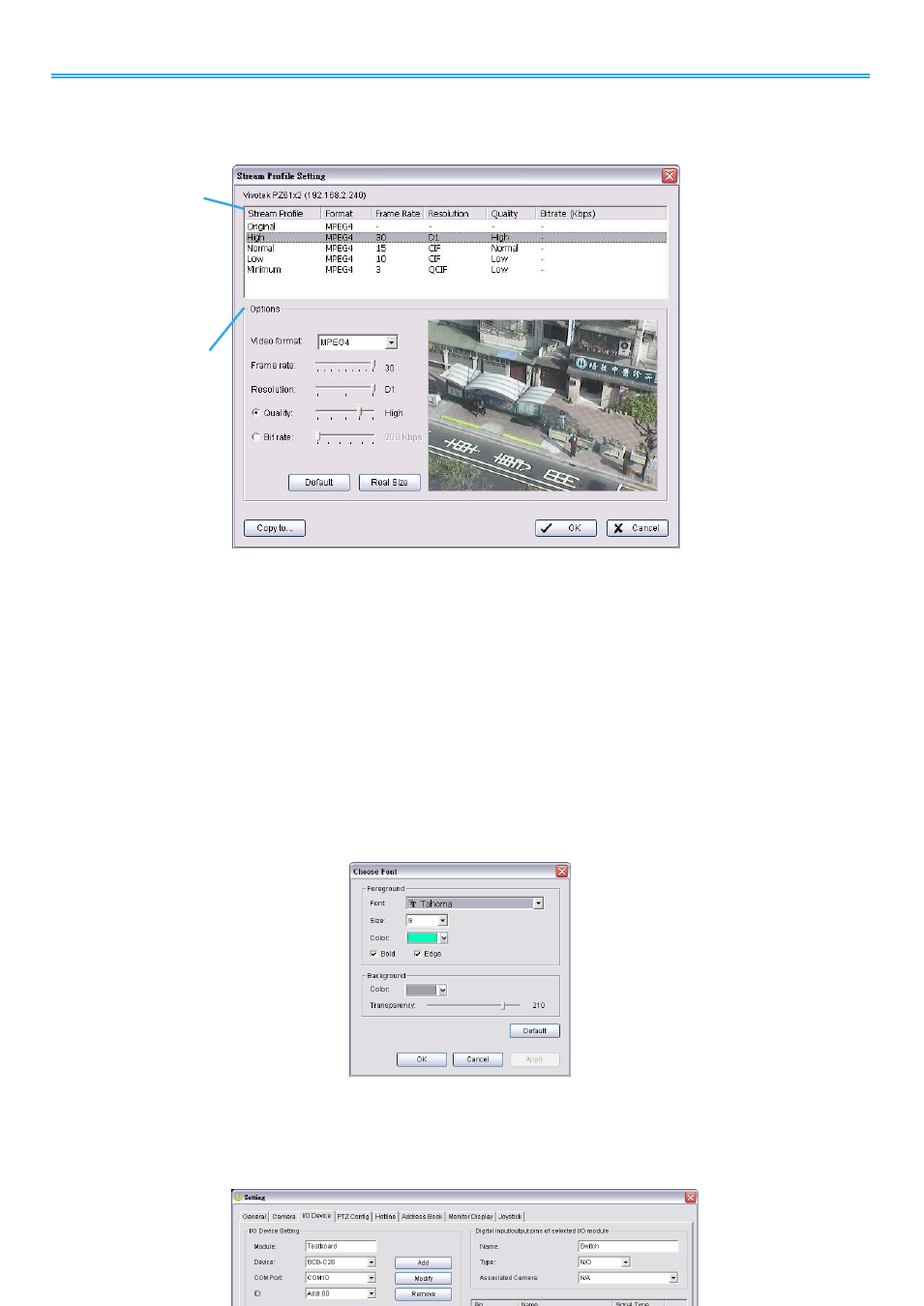Select the Minimum stream profile row
This screenshot has height=1306, width=924.
pyautogui.click(x=456, y=270)
